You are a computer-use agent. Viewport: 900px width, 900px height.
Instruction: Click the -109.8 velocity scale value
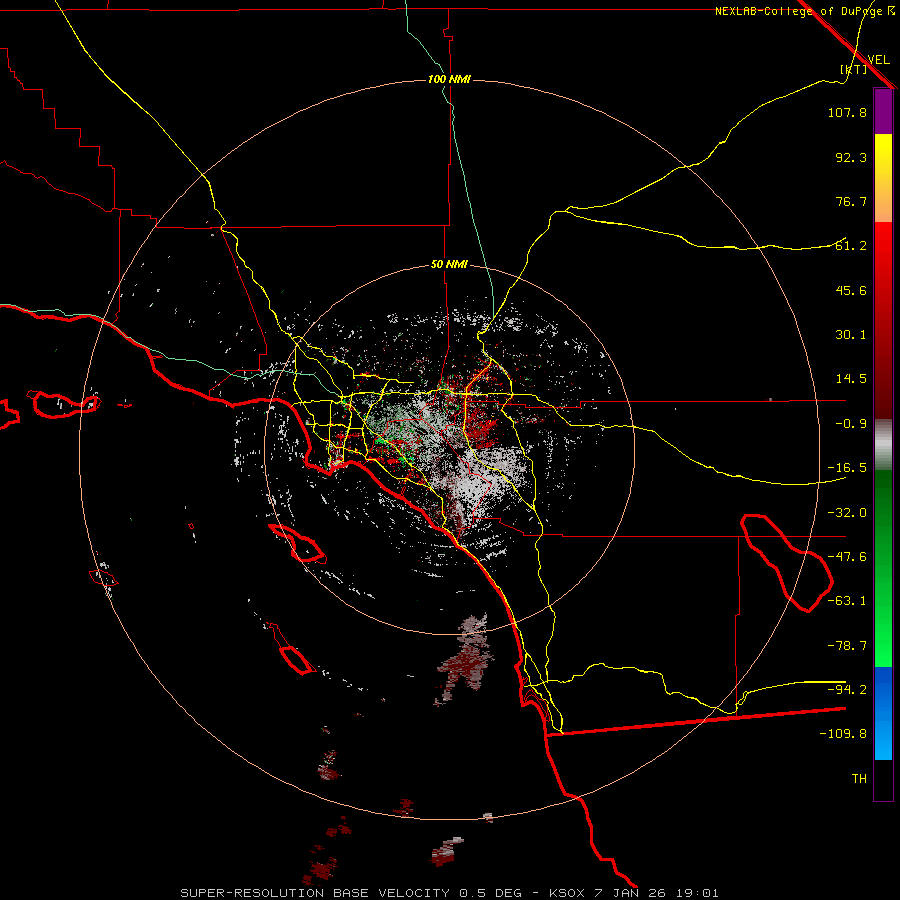click(x=843, y=734)
